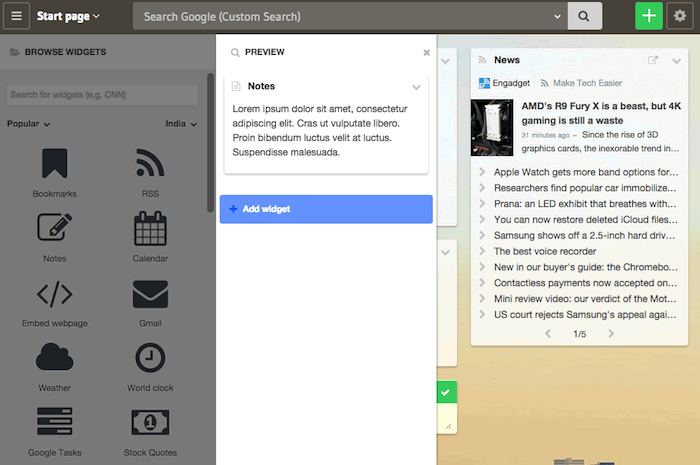This screenshot has width=700, height=465.
Task: Click the News widget RSS icon
Action: tap(482, 60)
